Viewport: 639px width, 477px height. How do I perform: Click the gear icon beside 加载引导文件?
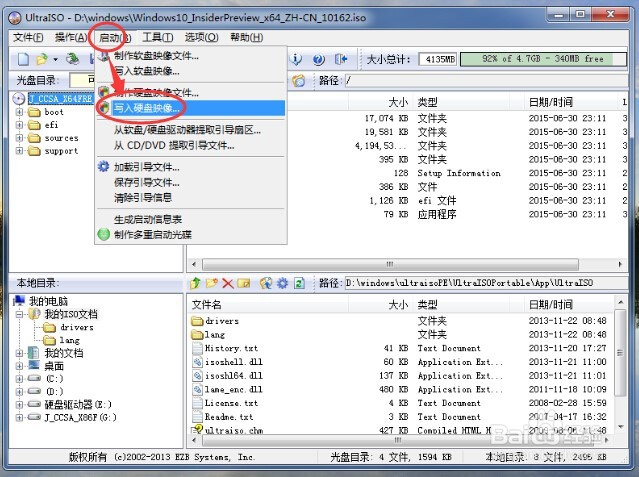(x=104, y=166)
